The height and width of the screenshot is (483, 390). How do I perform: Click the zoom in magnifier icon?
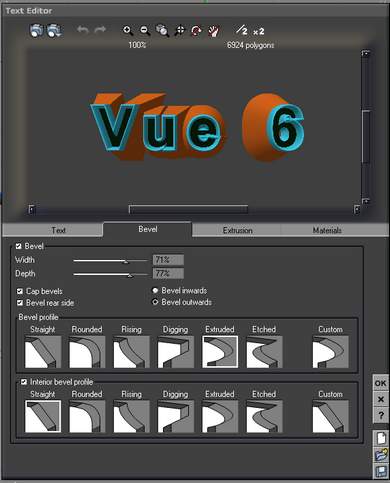coord(128,31)
